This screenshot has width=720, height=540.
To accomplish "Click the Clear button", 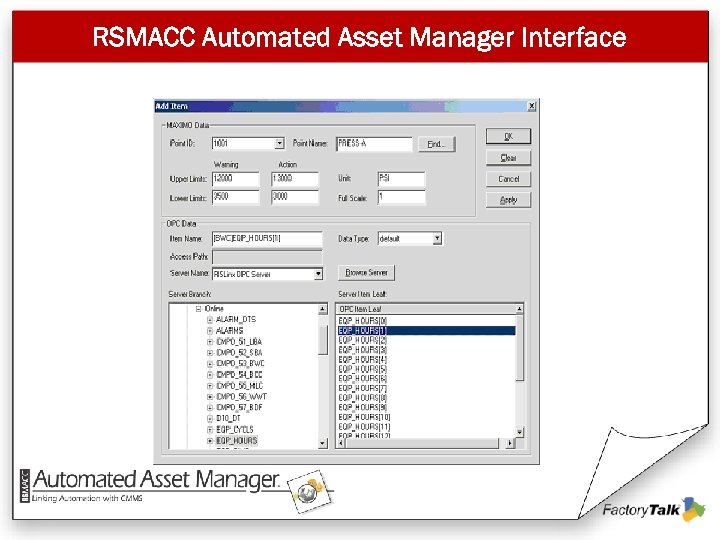I will 508,158.
